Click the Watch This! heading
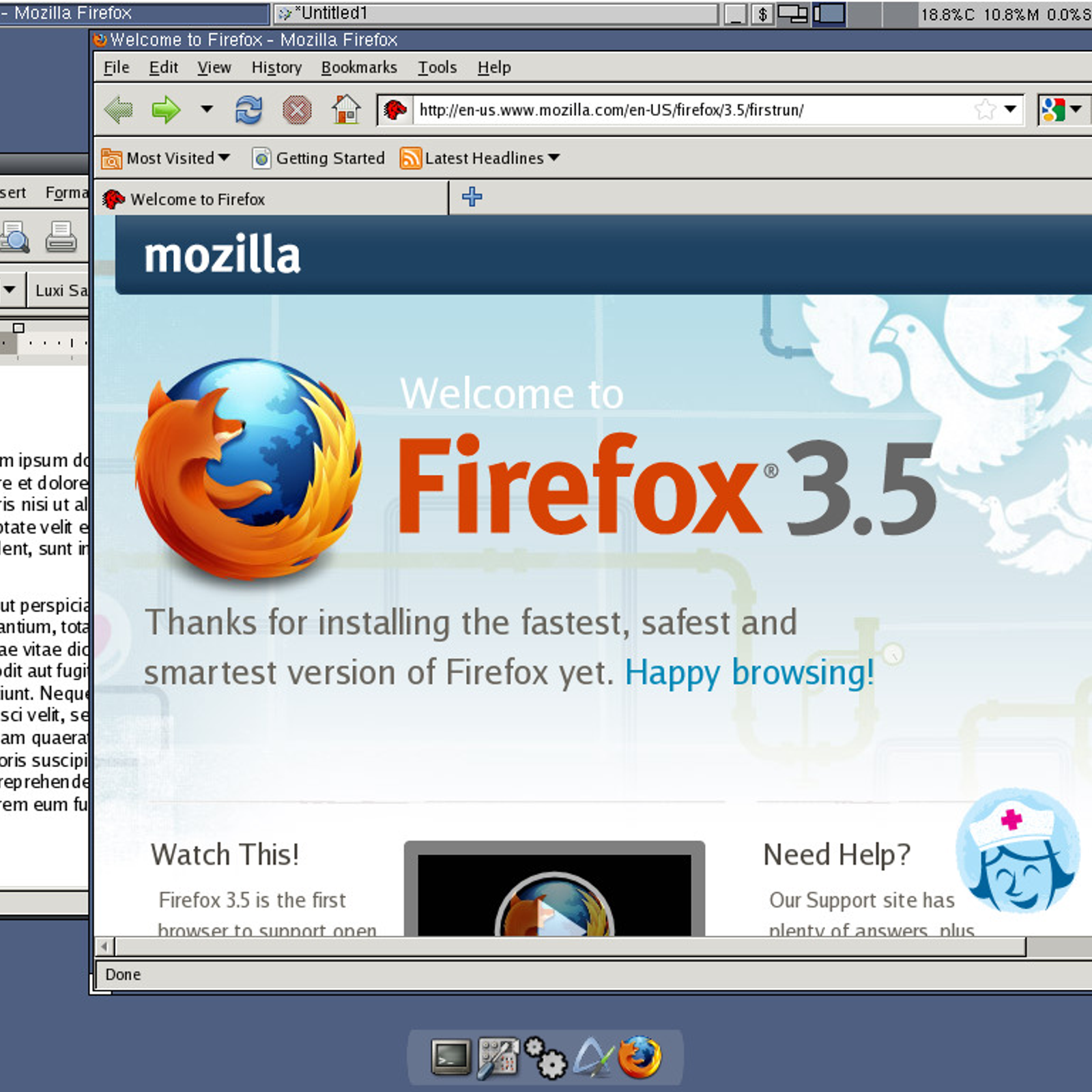This screenshot has width=1092, height=1092. point(225,854)
